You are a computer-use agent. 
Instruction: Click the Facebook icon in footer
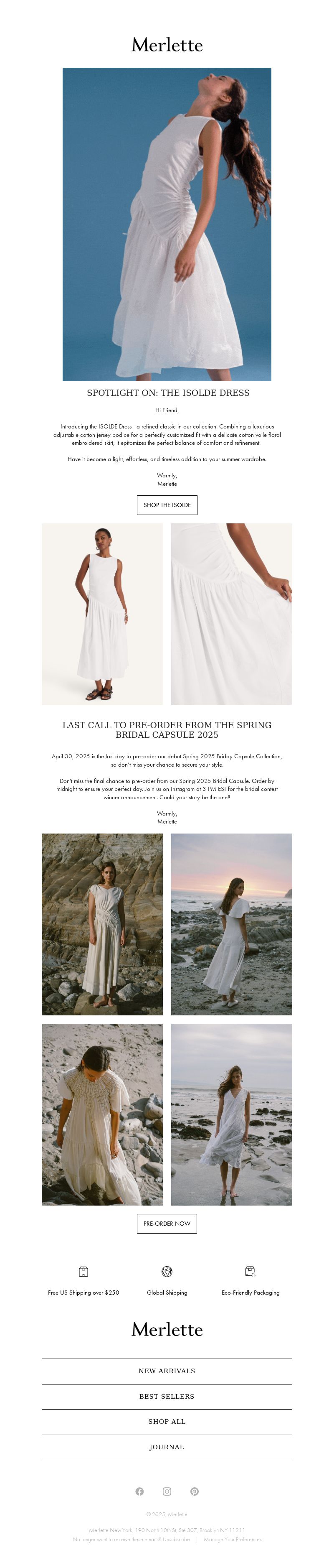point(139,1491)
